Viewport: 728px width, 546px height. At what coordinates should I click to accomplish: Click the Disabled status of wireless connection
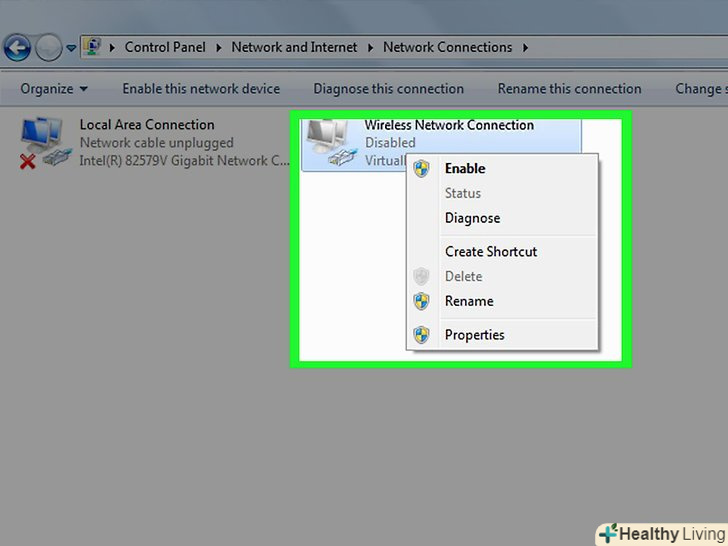pyautogui.click(x=390, y=143)
